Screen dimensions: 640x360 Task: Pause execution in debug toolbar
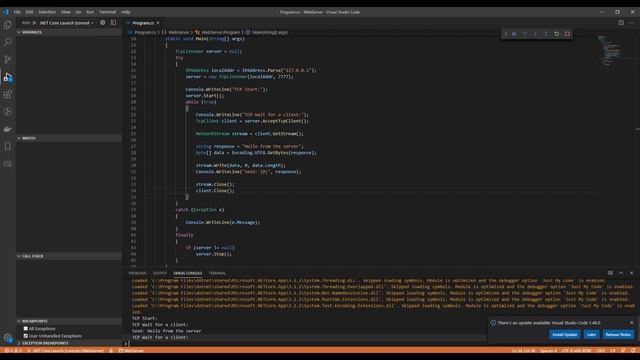514,34
